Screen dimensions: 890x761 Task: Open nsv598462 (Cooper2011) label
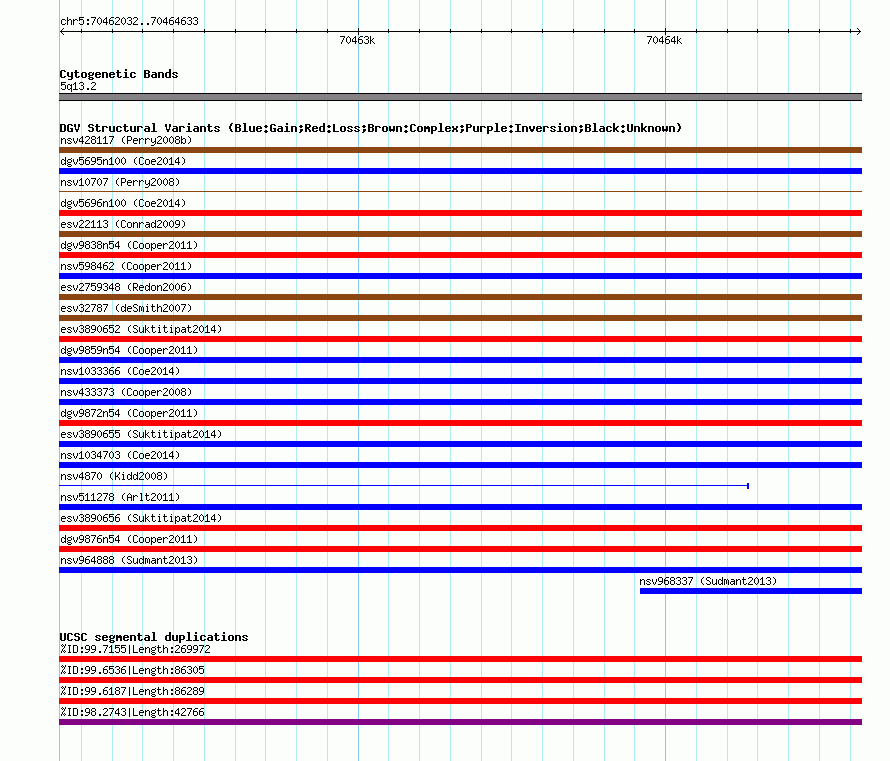tap(126, 266)
